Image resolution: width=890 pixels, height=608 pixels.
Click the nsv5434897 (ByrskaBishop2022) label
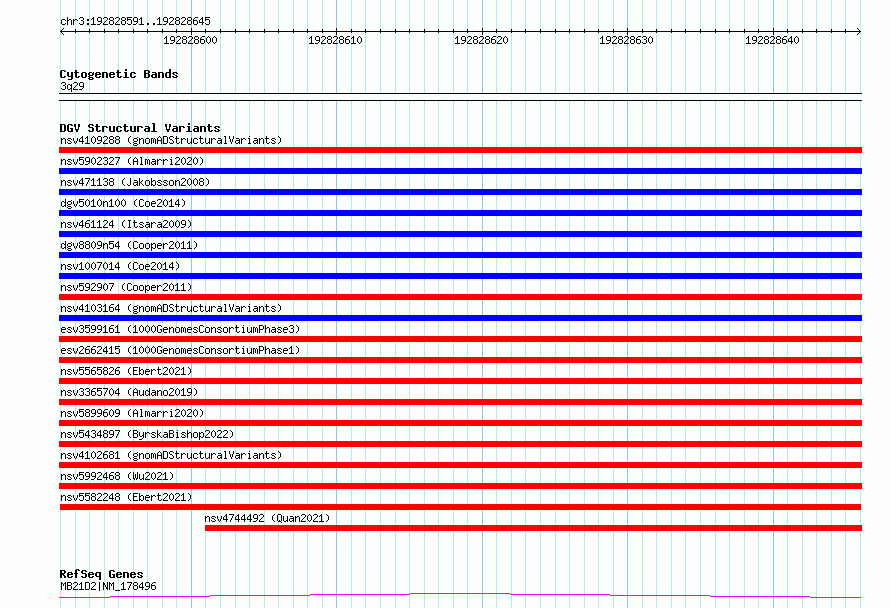pos(147,434)
